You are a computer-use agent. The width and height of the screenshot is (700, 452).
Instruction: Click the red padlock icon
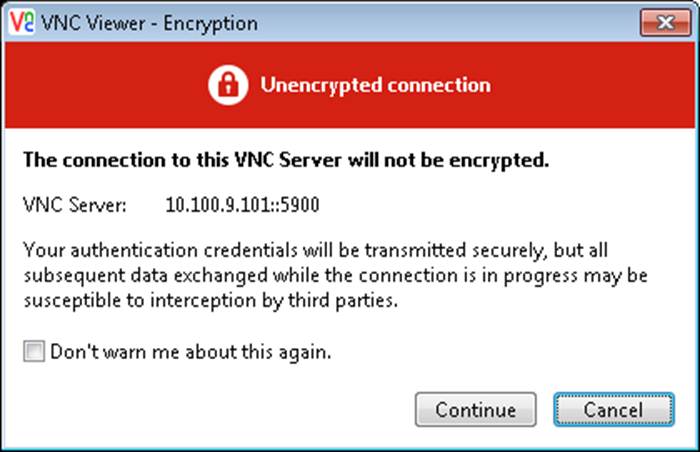point(228,84)
